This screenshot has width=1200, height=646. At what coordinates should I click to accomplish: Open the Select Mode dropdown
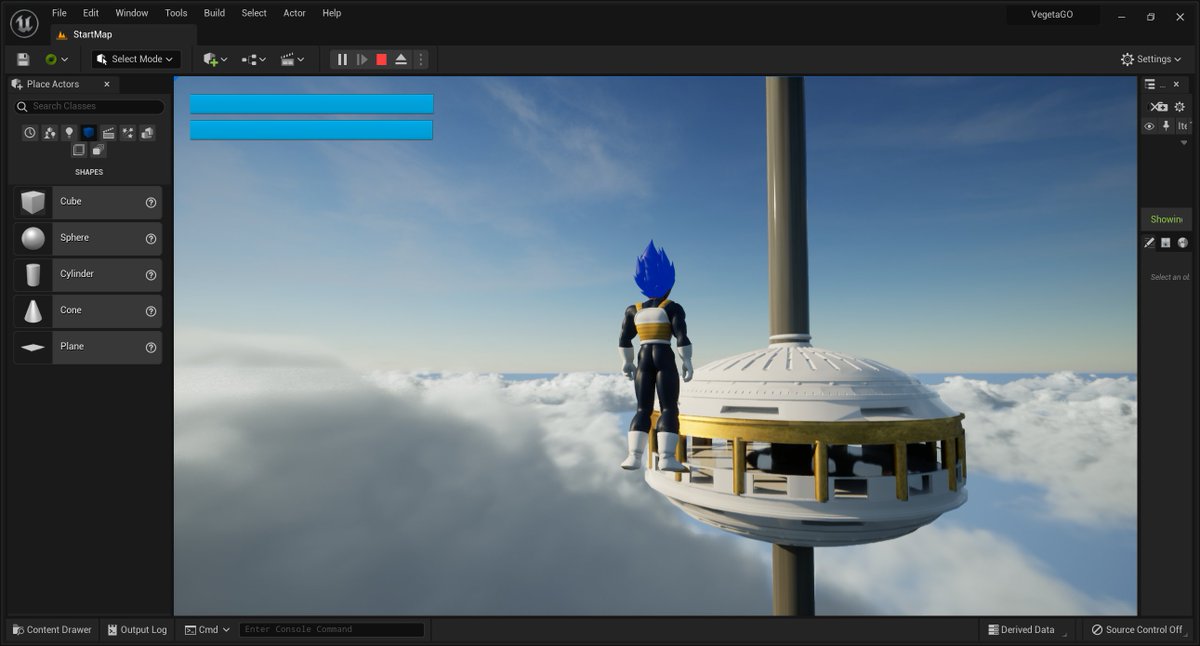pos(137,59)
